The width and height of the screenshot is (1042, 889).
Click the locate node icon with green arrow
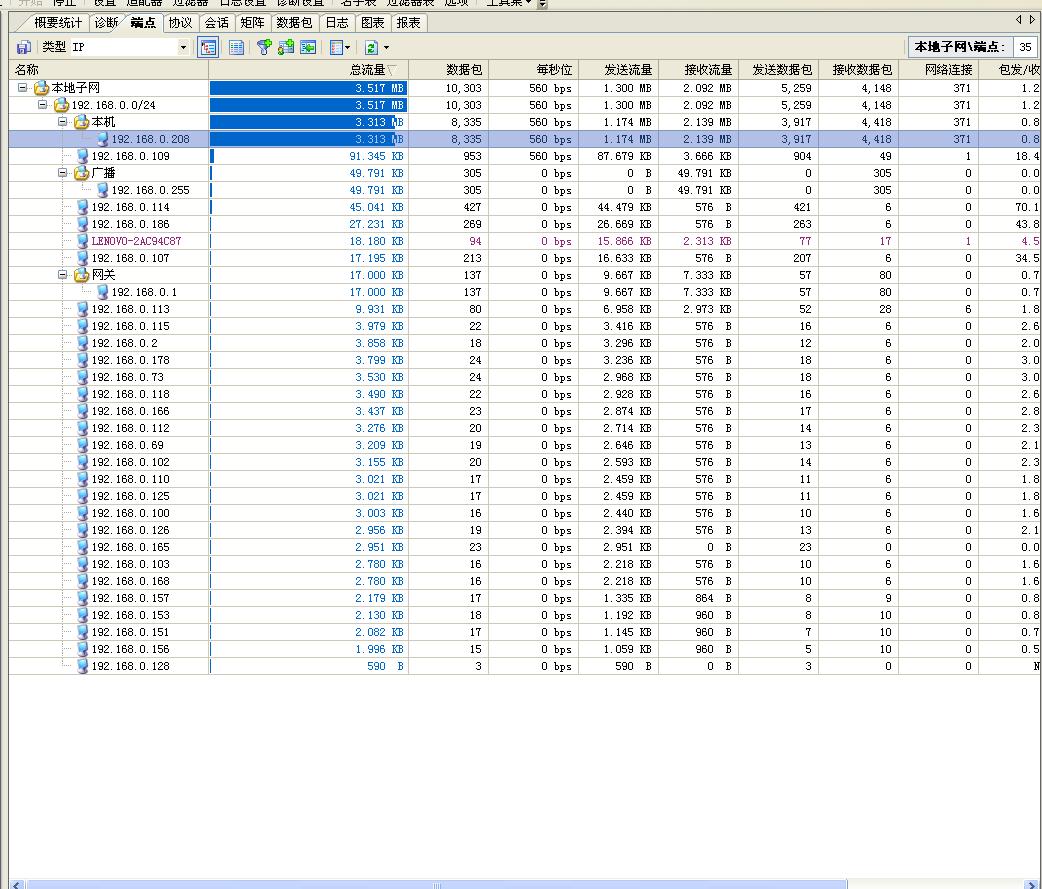point(308,47)
